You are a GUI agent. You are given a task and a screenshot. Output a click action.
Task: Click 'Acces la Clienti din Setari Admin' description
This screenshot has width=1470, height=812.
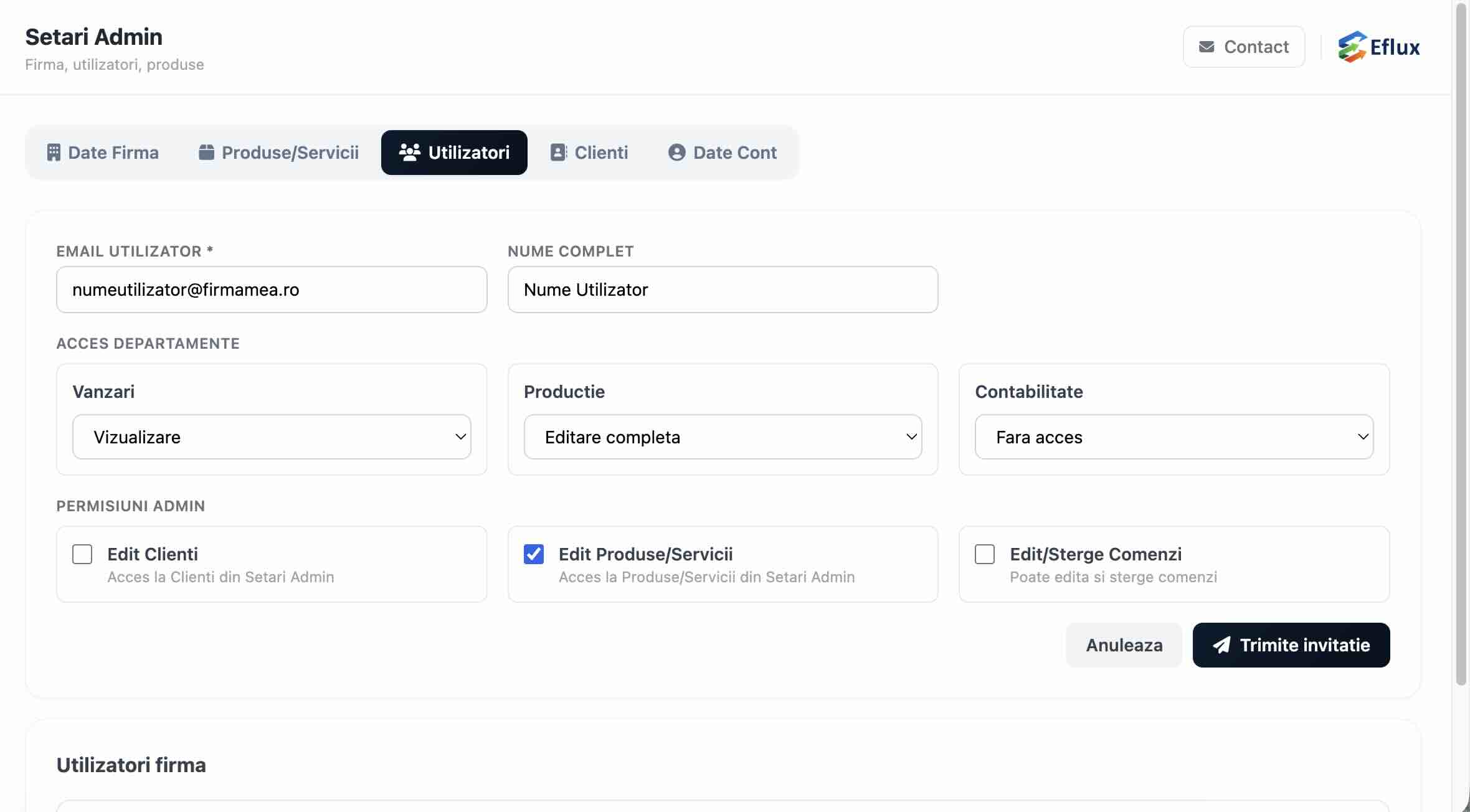[x=221, y=577]
